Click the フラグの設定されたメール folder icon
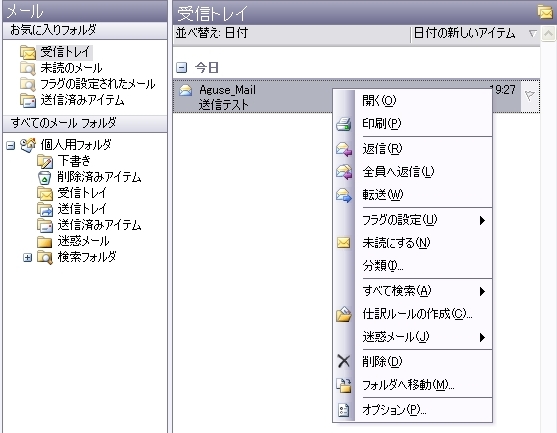The width and height of the screenshot is (557, 433). [x=28, y=85]
